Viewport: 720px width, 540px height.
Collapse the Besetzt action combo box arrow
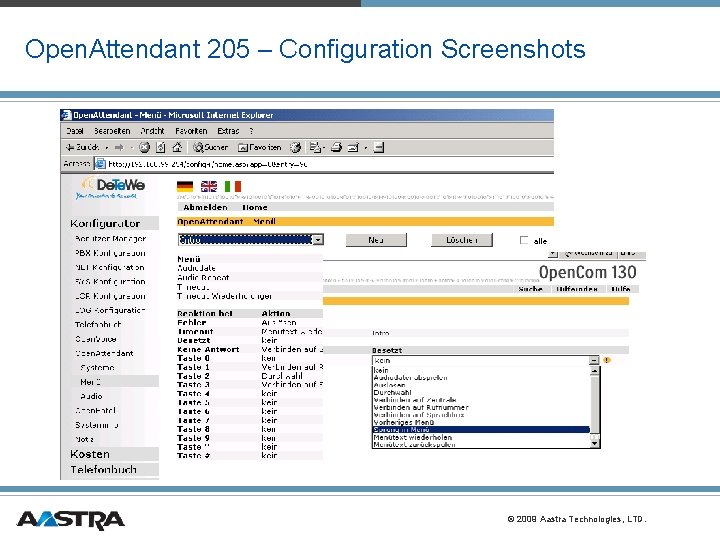click(x=594, y=360)
